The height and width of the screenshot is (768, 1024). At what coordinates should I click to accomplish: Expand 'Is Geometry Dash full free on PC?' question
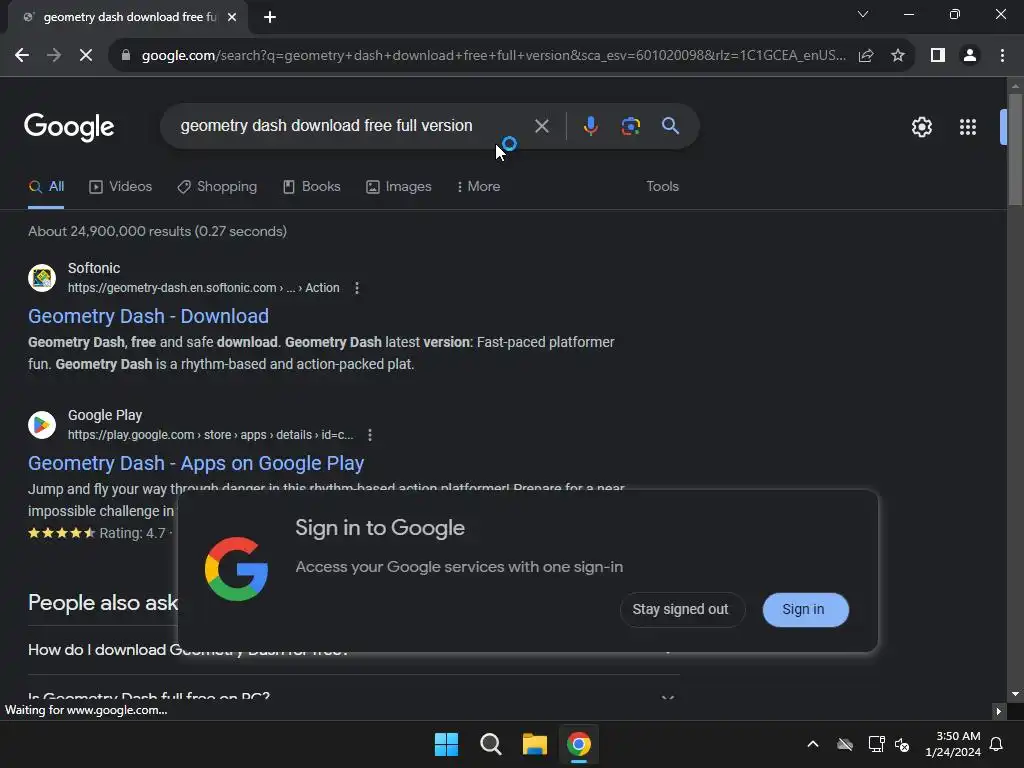[353, 697]
